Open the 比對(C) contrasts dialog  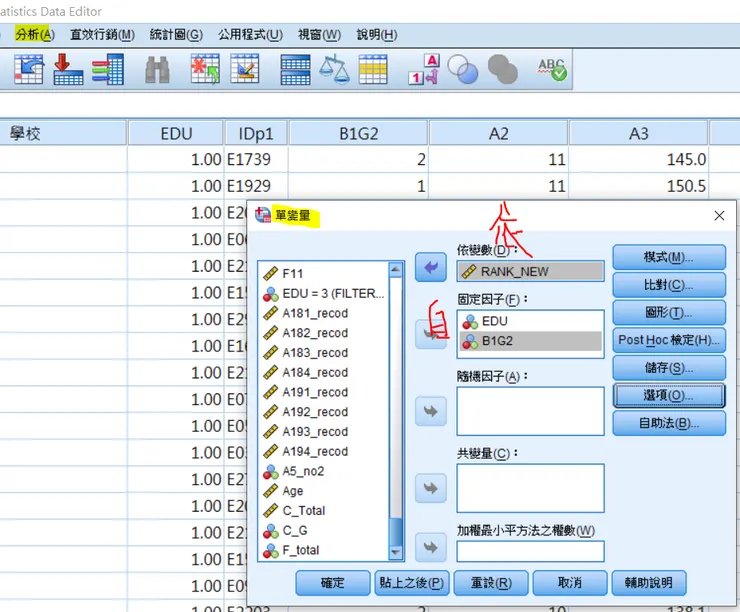pyautogui.click(x=669, y=285)
